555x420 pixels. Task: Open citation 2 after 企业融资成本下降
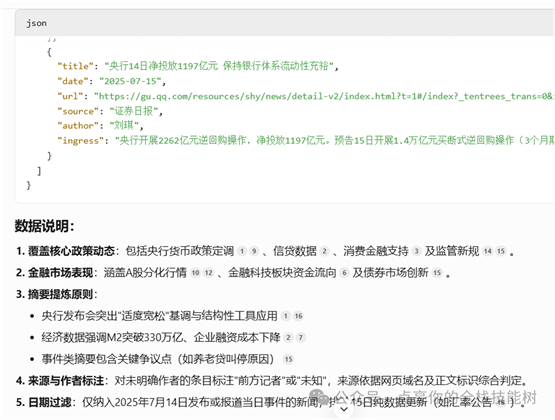pyautogui.click(x=288, y=338)
